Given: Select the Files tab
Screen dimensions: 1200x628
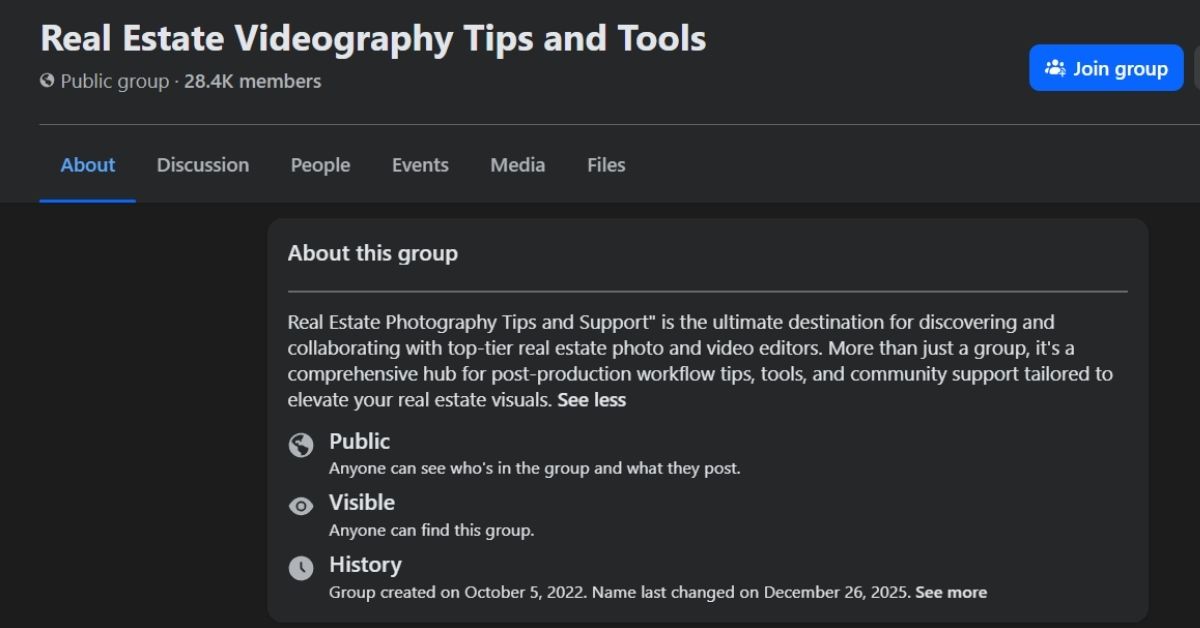Looking at the screenshot, I should tap(606, 165).
